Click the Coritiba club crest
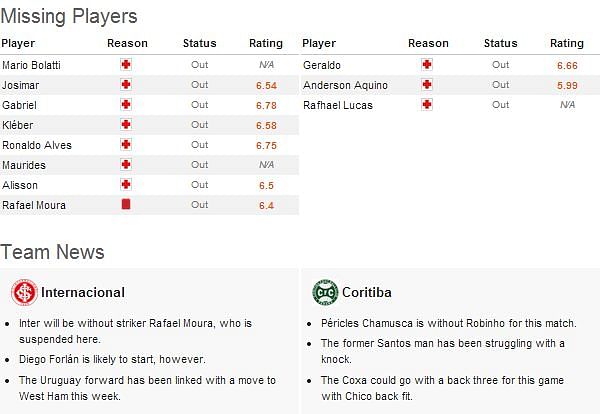The width and height of the screenshot is (600, 414). (325, 292)
